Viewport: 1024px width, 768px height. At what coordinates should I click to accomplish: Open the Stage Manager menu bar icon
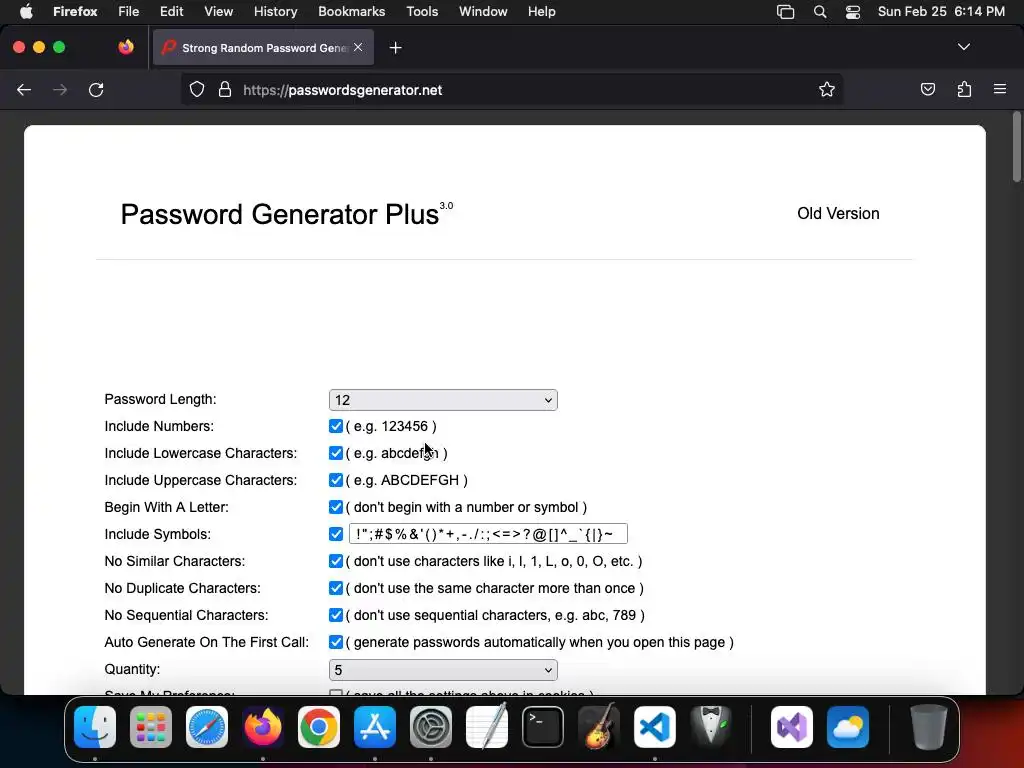[786, 12]
